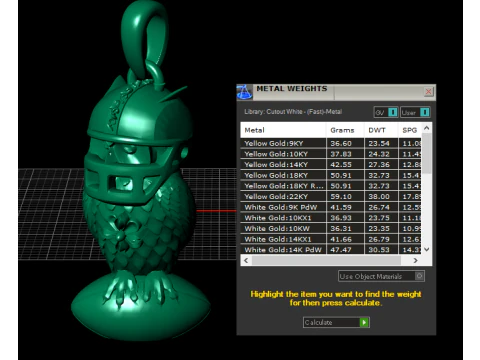Click the 27.36 DWT value

tap(379, 165)
